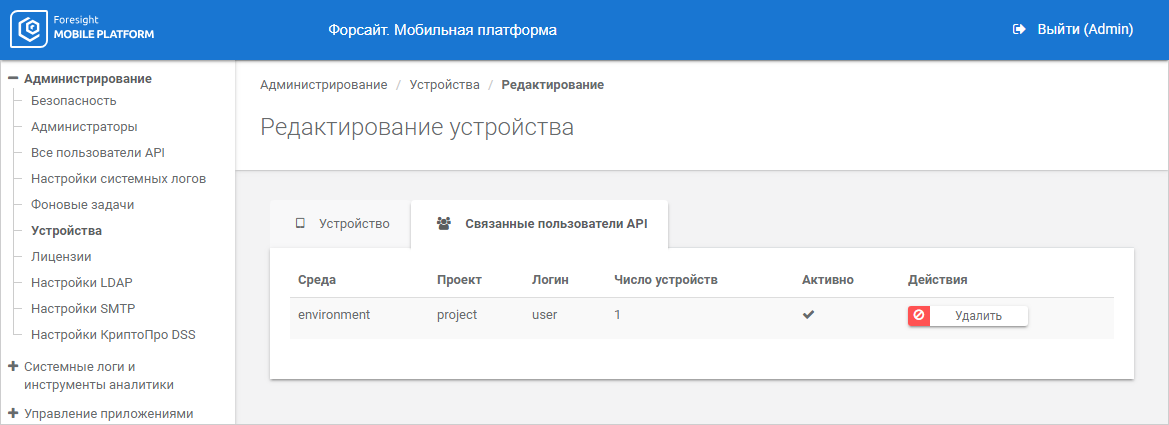Go to Устройства breadcrumb link
The image size is (1169, 425).
click(444, 85)
